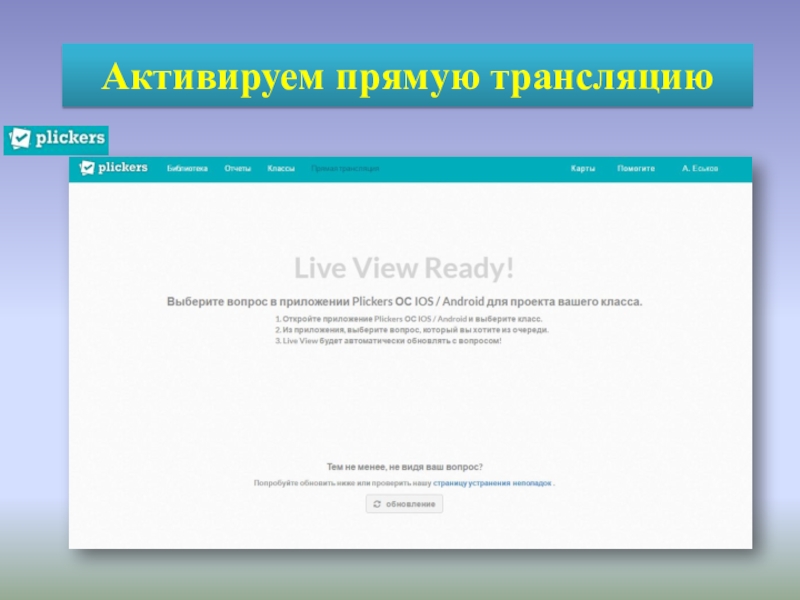Click the step 3 text Live View будет автоматически обновлять
Image resolution: width=800 pixels, height=600 pixels.
(x=388, y=341)
